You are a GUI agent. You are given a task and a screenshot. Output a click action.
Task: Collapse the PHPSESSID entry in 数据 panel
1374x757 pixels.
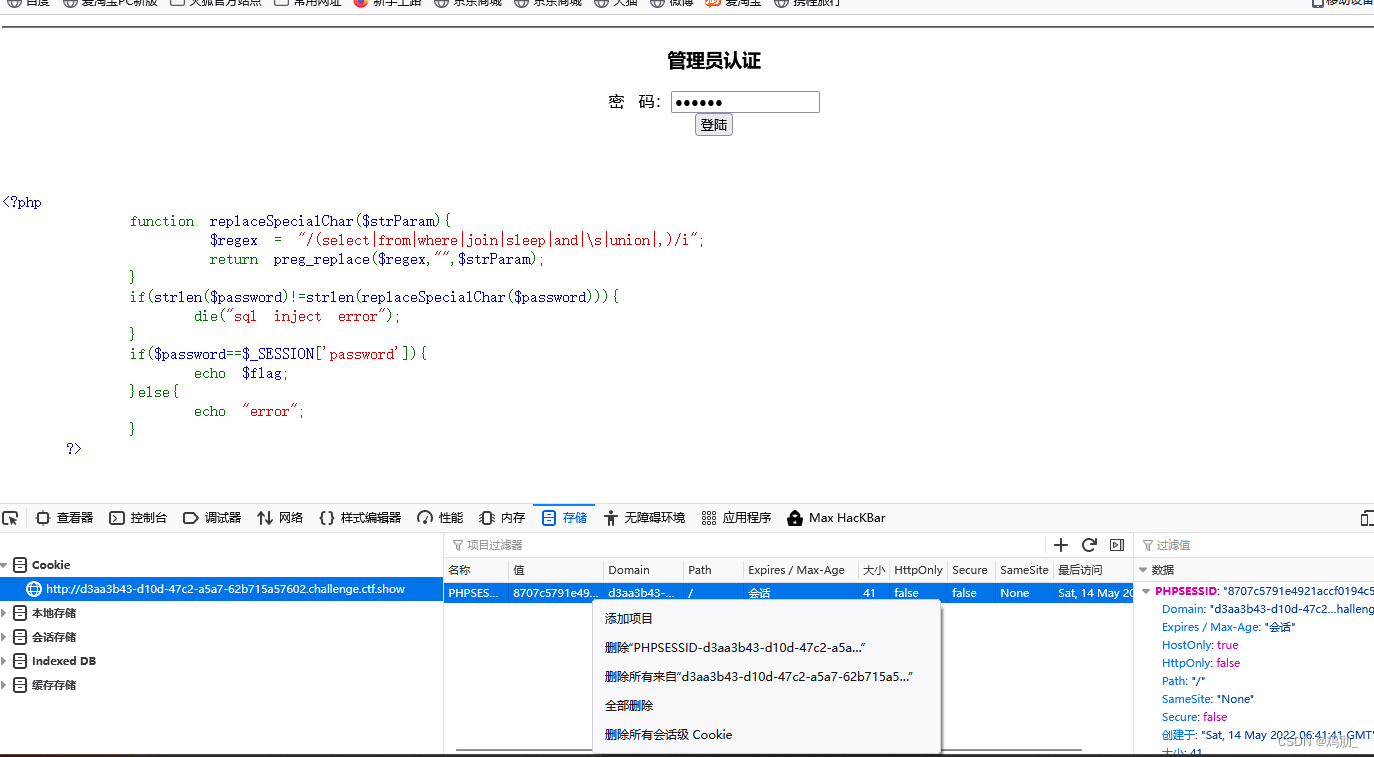(1145, 590)
